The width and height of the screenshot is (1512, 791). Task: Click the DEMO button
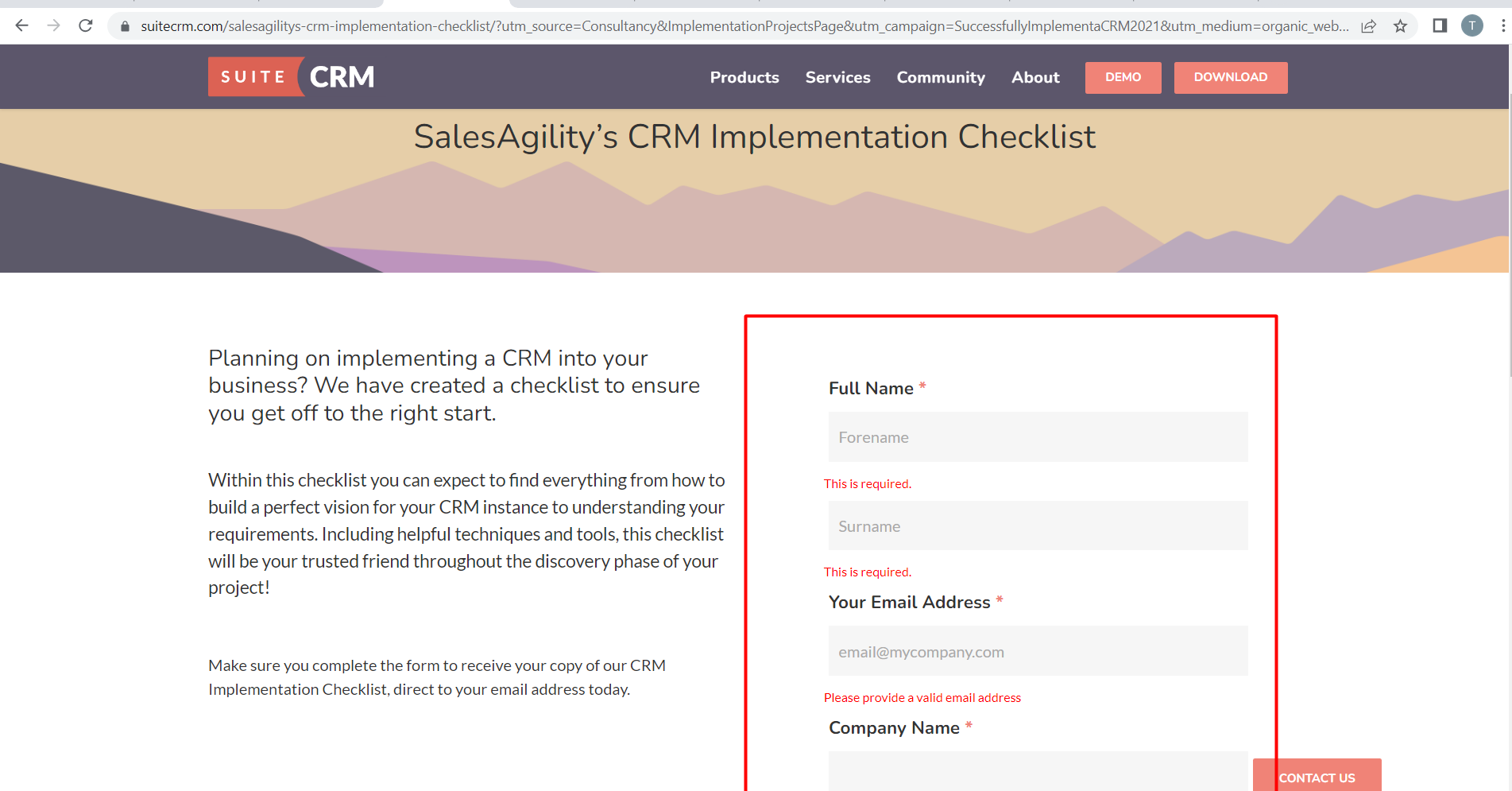click(1123, 77)
